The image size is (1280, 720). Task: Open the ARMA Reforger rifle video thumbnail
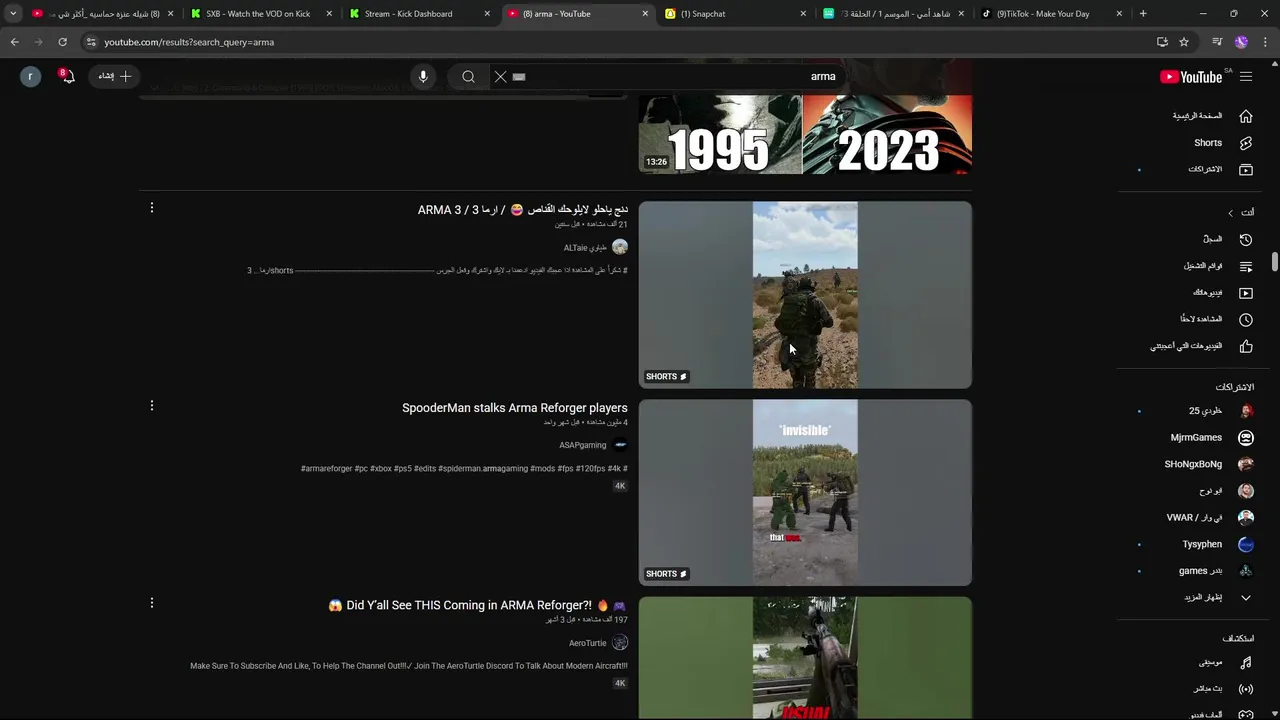coord(805,657)
